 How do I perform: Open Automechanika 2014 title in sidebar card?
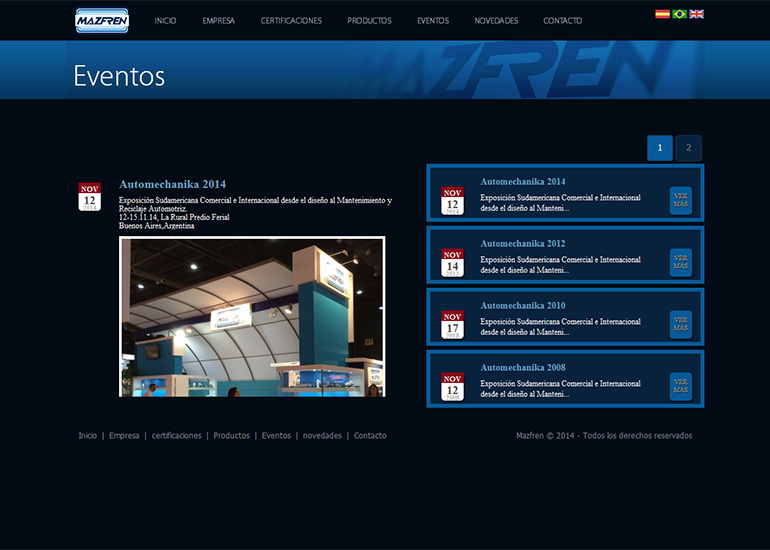(523, 181)
